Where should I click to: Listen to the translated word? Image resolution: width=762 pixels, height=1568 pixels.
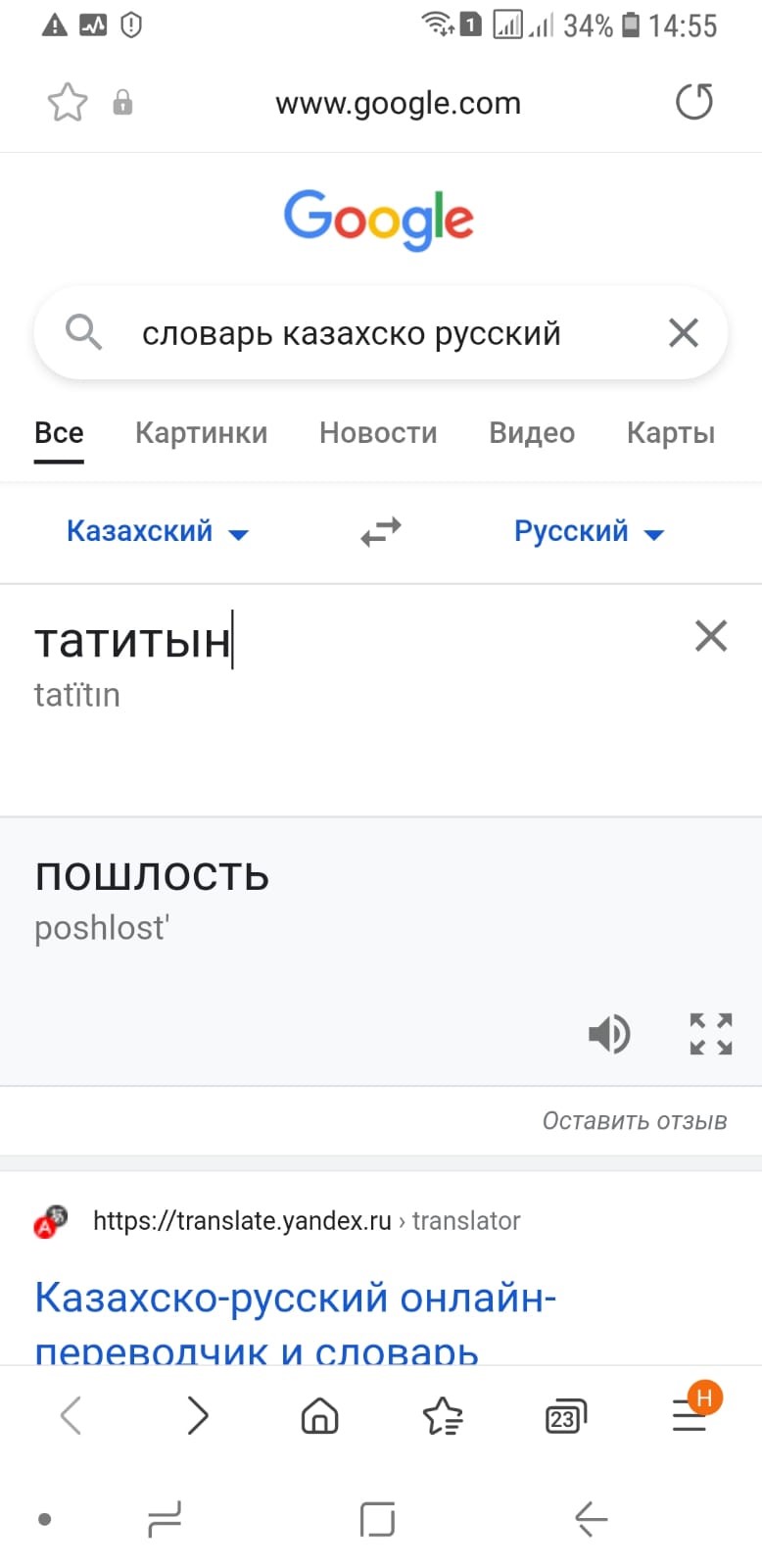coord(609,1034)
